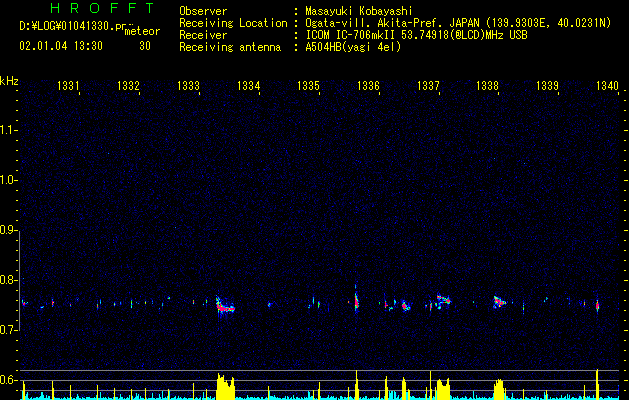Click the 1339 time marker
629x400 pixels.
(x=548, y=85)
